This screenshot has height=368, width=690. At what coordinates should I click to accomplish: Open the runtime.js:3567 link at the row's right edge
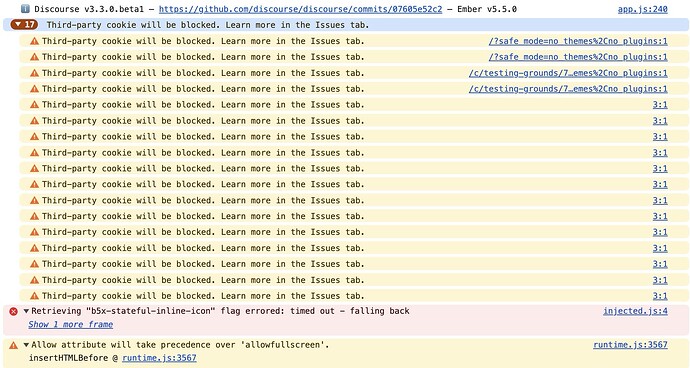point(630,345)
